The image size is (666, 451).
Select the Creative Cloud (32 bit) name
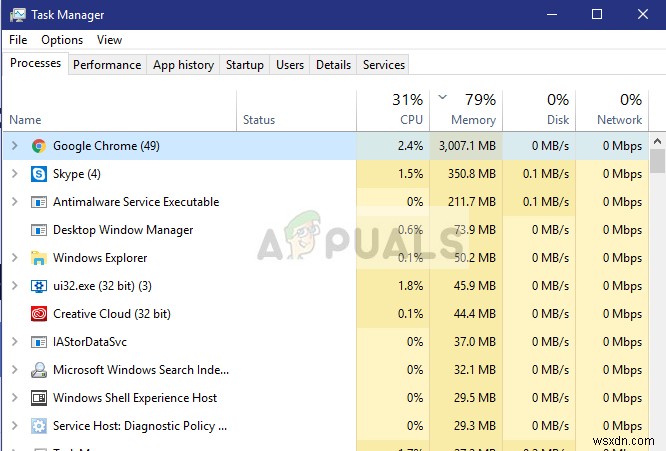click(x=112, y=314)
